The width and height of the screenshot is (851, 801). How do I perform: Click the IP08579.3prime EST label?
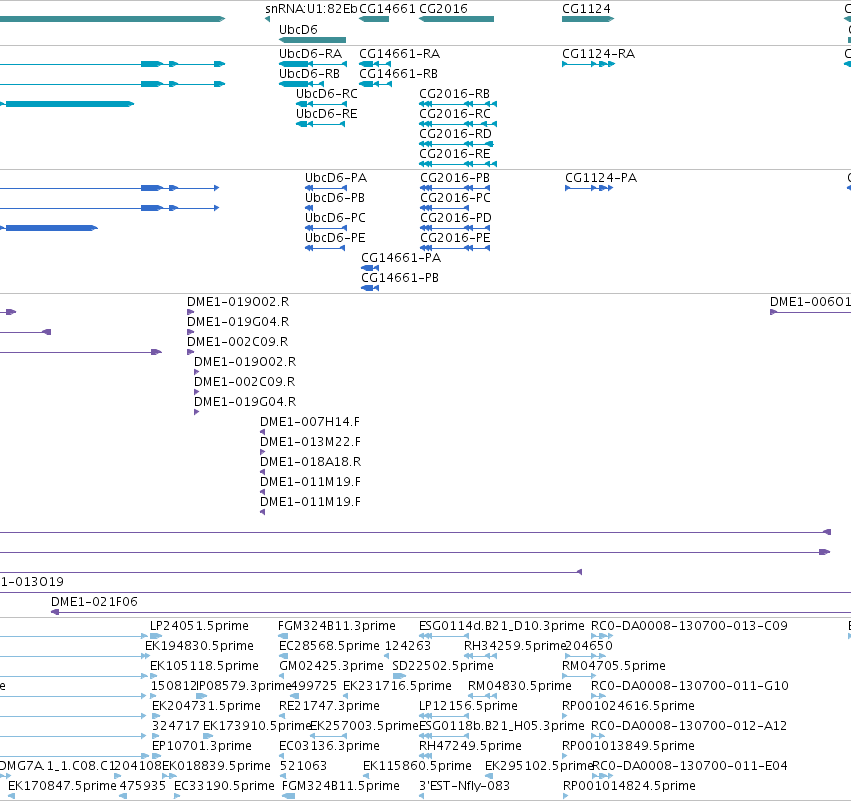[244, 686]
